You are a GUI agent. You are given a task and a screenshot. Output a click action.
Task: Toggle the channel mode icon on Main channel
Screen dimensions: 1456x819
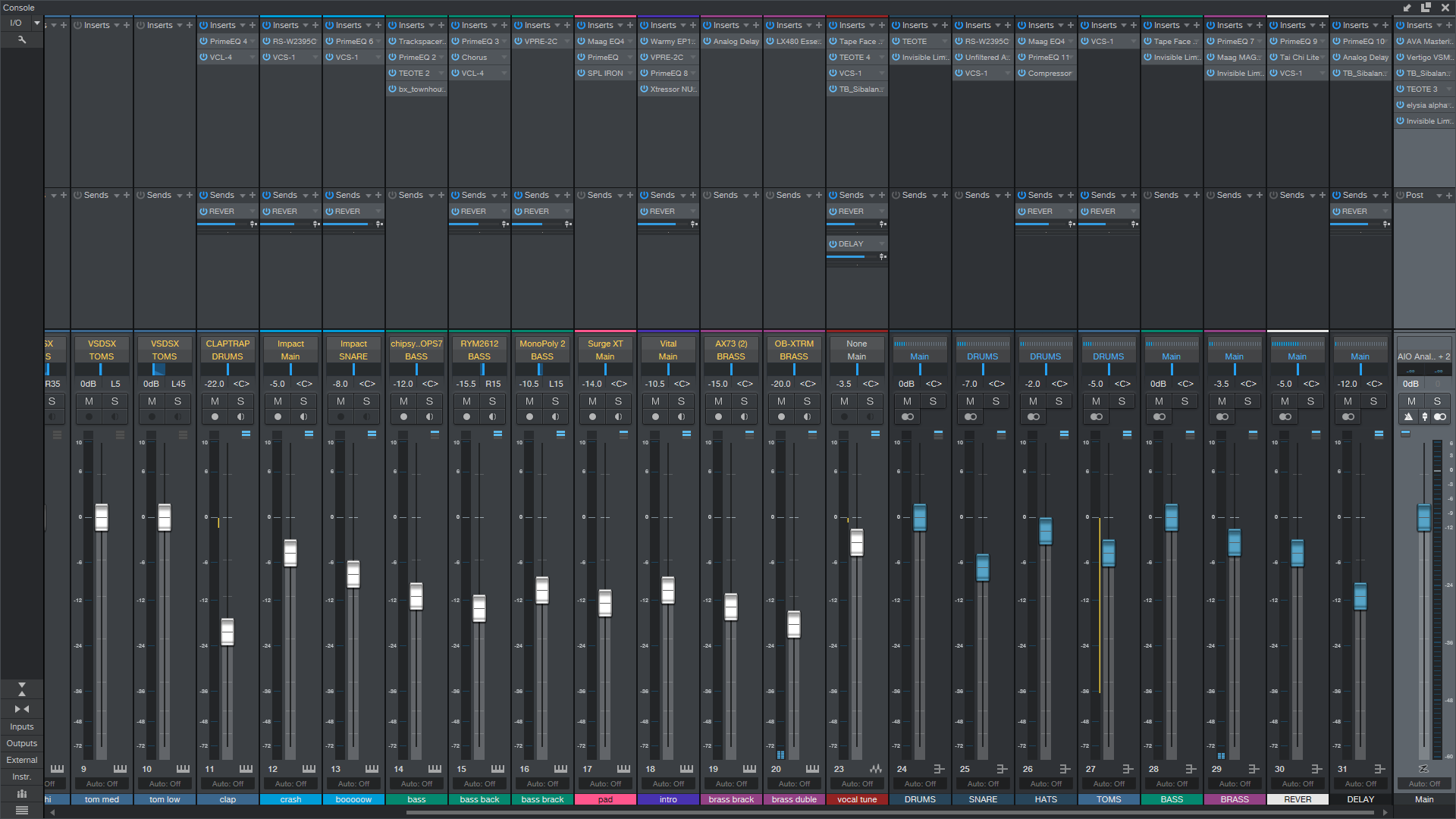click(x=1439, y=416)
